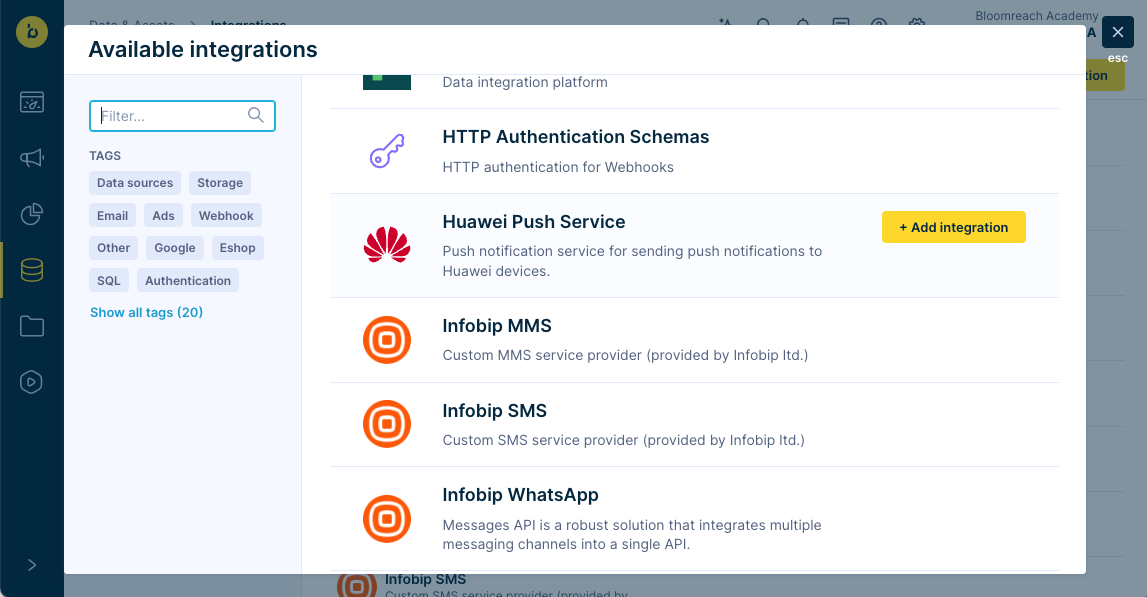The image size is (1147, 597).
Task: Click the HTTP Authentication key icon
Action: 387,151
